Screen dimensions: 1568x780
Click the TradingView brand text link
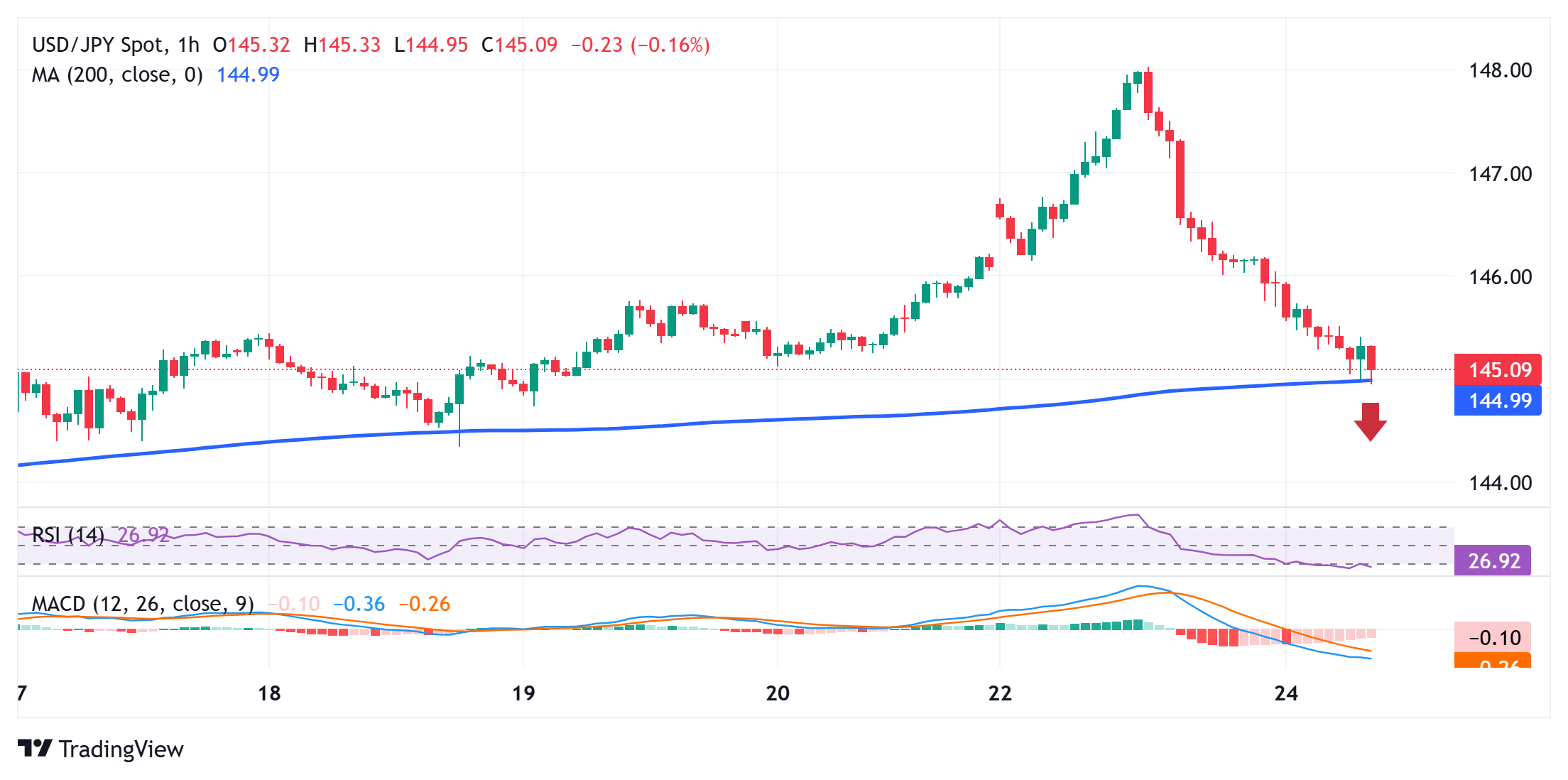click(x=121, y=749)
